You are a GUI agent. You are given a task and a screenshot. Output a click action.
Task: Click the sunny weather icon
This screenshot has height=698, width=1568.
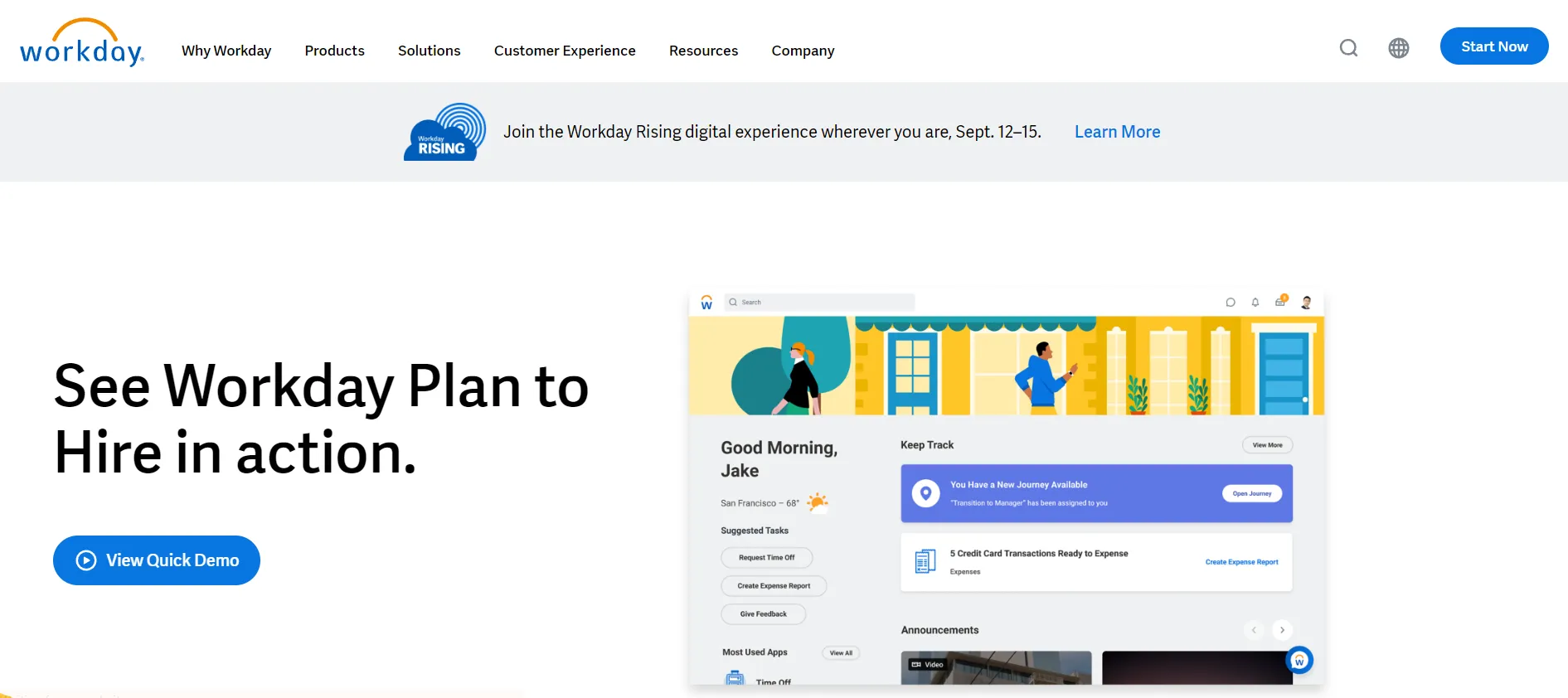818,502
